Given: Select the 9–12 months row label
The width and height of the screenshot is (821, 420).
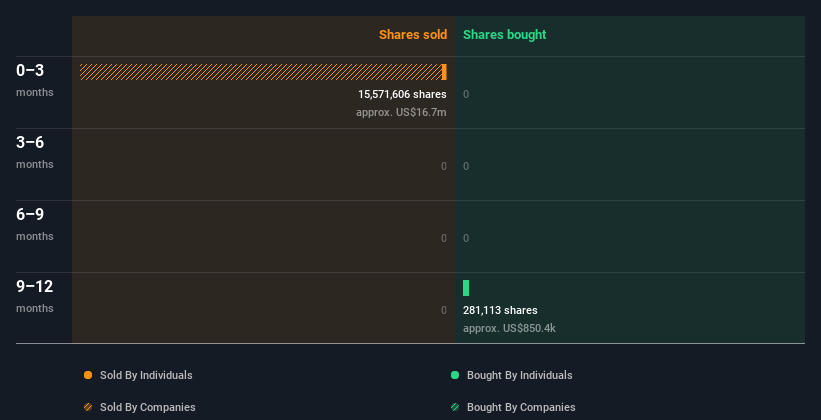Looking at the screenshot, I should point(34,295).
